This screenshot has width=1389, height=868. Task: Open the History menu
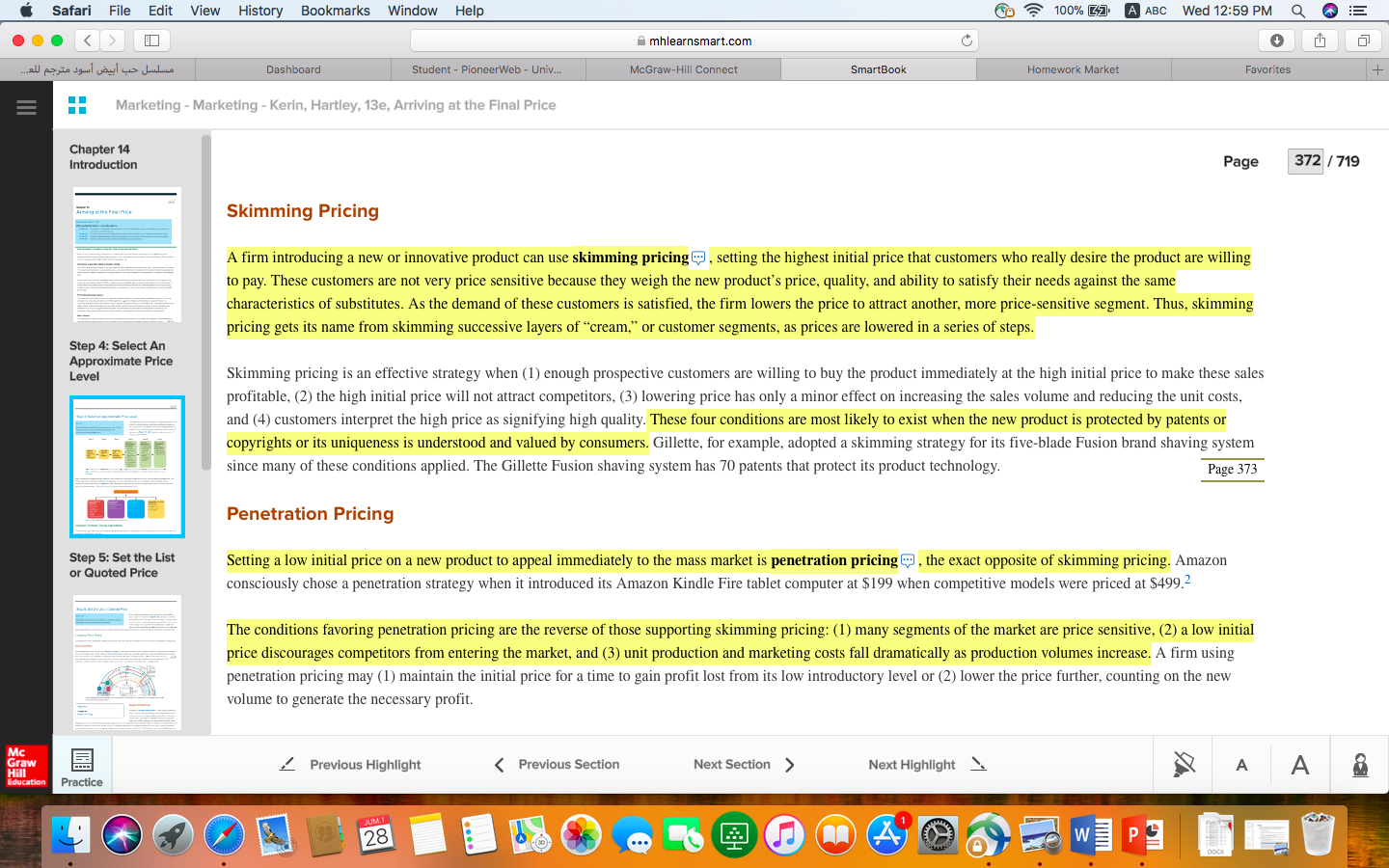pos(260,11)
